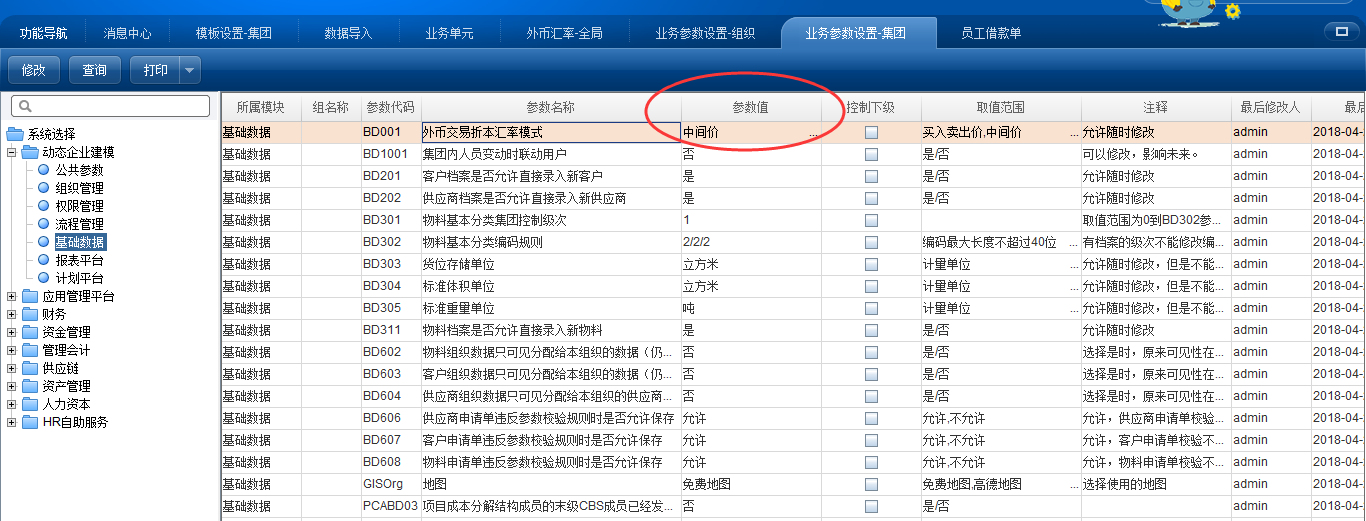Image resolution: width=1366 pixels, height=521 pixels.
Task: Click the 取值范围 column header
Action: coord(1001,107)
